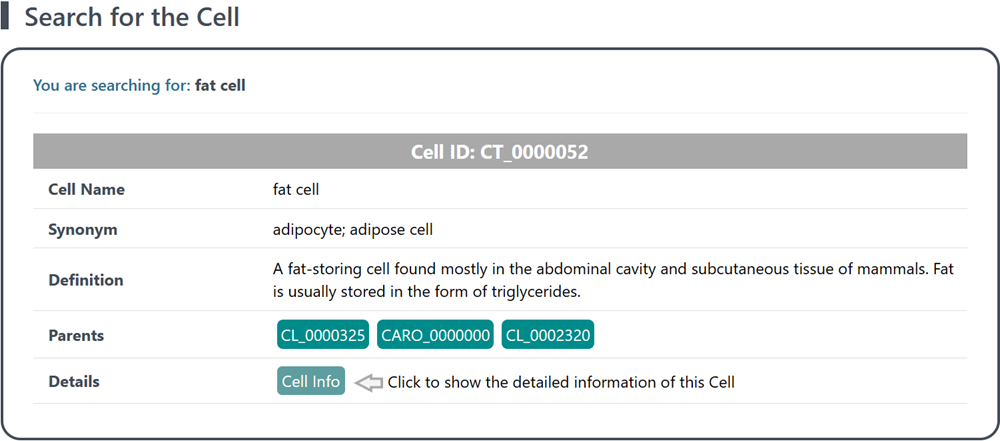Open the Cell Info details button

[x=311, y=381]
